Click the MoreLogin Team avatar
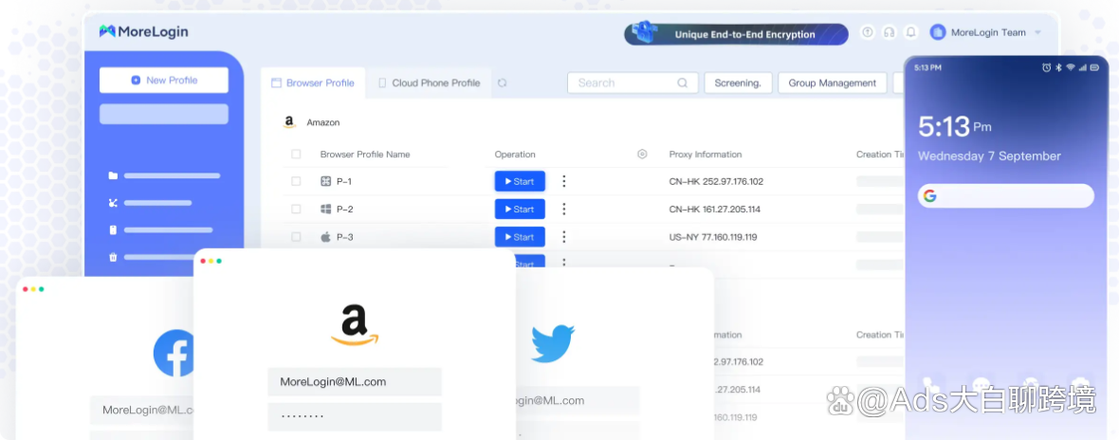This screenshot has height=440, width=1119. pyautogui.click(x=938, y=32)
